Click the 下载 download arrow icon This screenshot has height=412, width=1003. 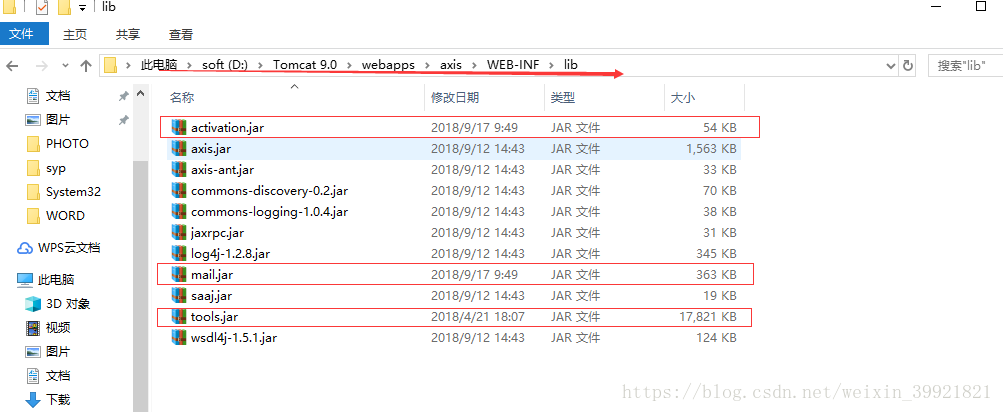[33, 400]
